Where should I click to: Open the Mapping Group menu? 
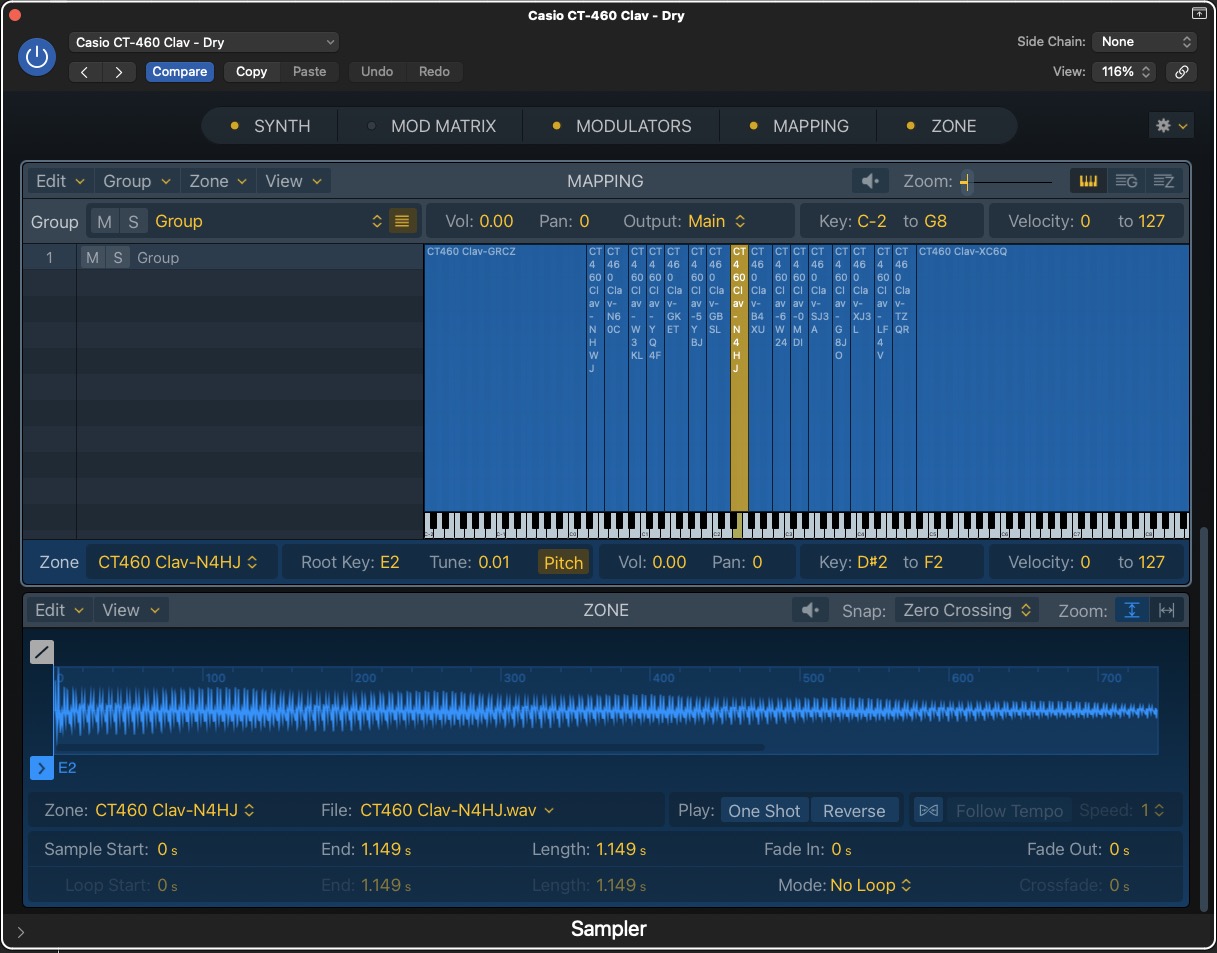(137, 181)
